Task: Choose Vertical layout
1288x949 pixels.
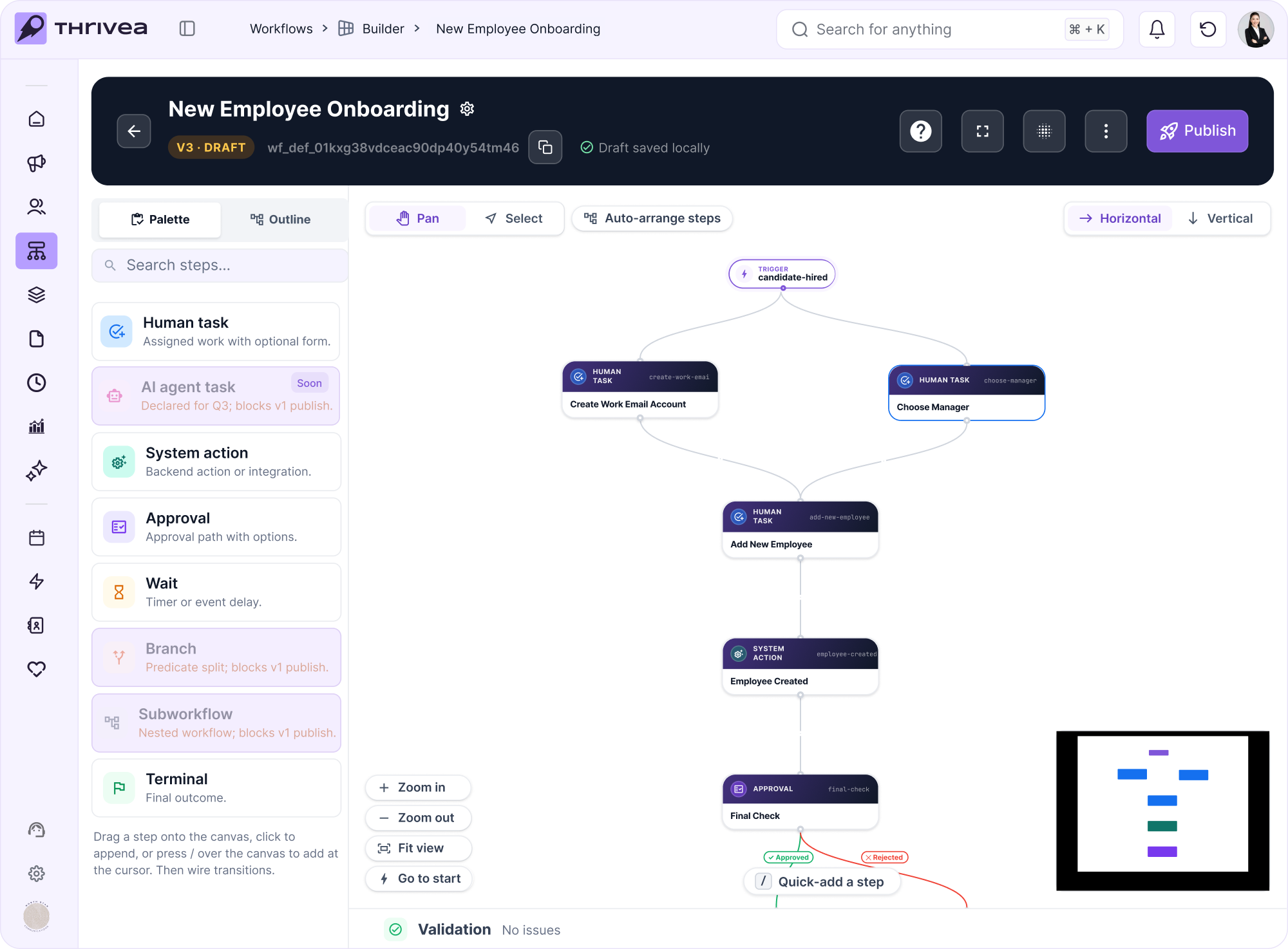Action: click(1220, 218)
